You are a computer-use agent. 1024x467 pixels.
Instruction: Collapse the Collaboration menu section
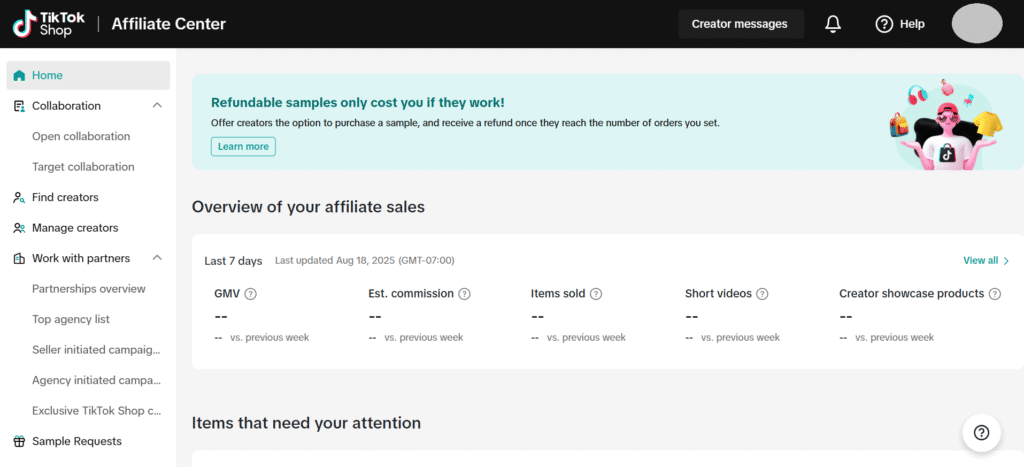[157, 106]
